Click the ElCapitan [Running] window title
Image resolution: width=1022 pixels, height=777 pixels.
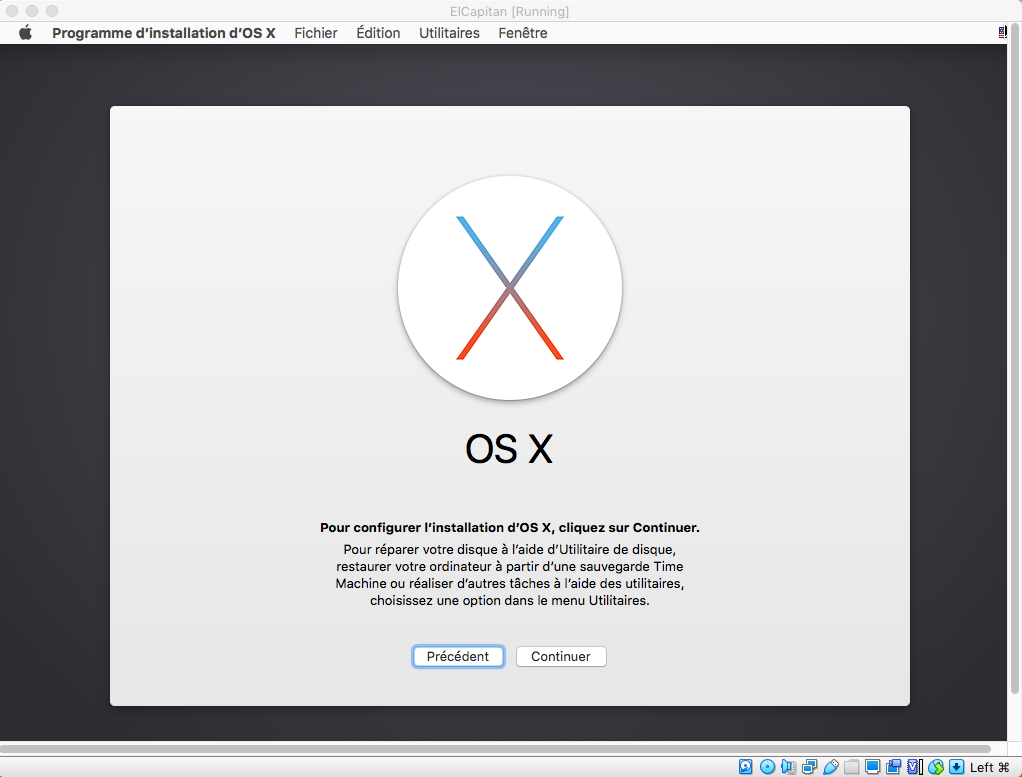(x=509, y=12)
